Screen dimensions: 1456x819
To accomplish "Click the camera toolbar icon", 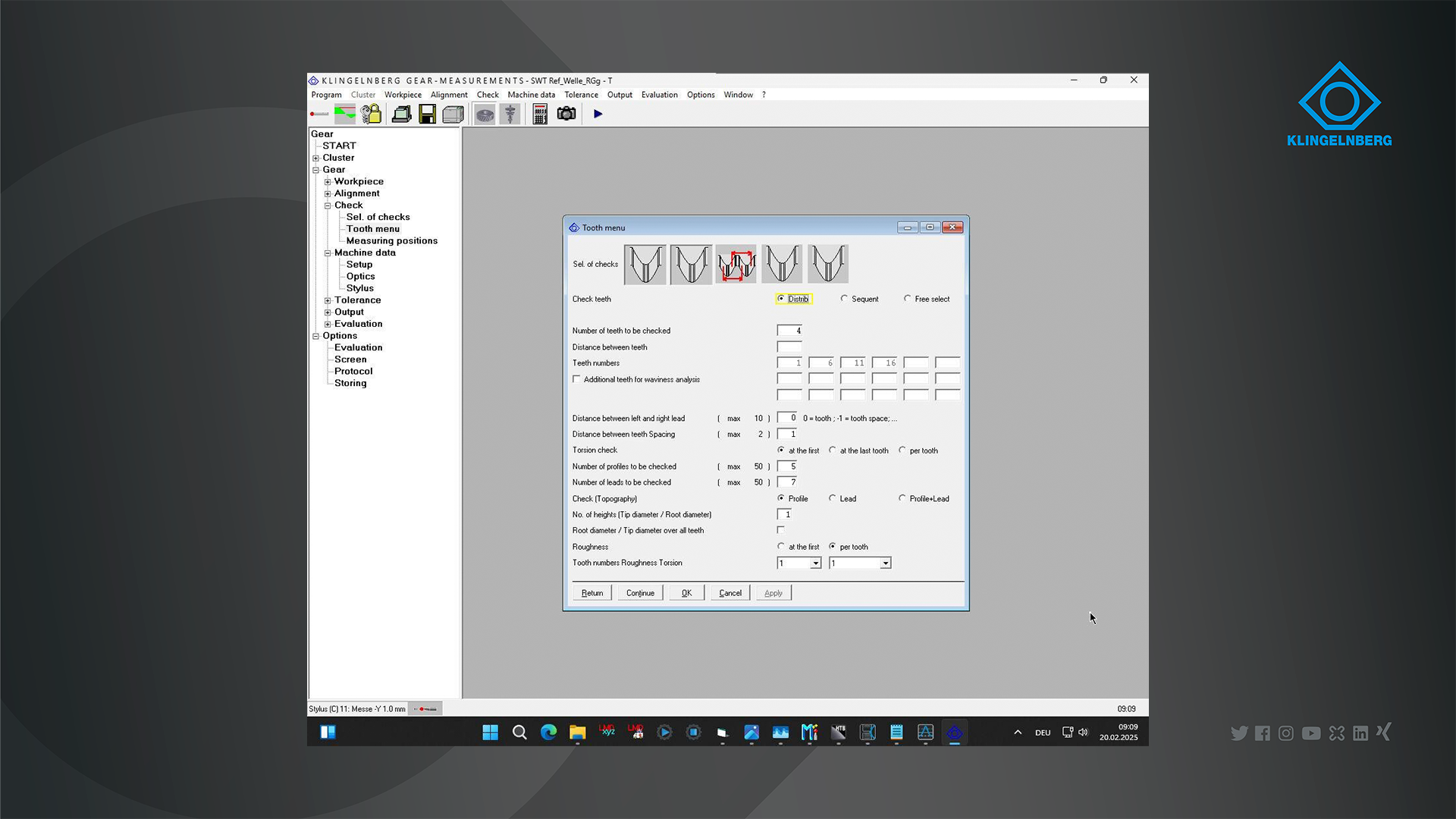I will point(566,114).
